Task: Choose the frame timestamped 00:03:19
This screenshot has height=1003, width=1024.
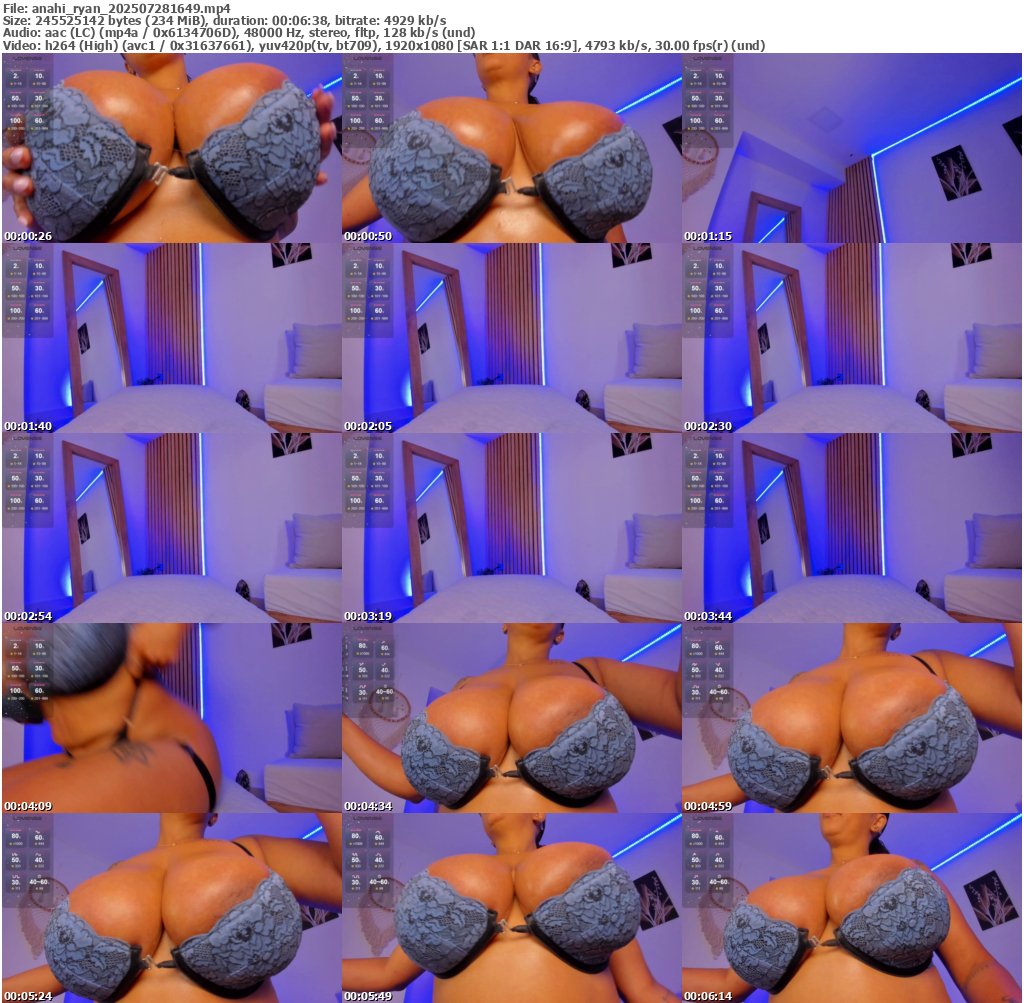Action: 512,528
